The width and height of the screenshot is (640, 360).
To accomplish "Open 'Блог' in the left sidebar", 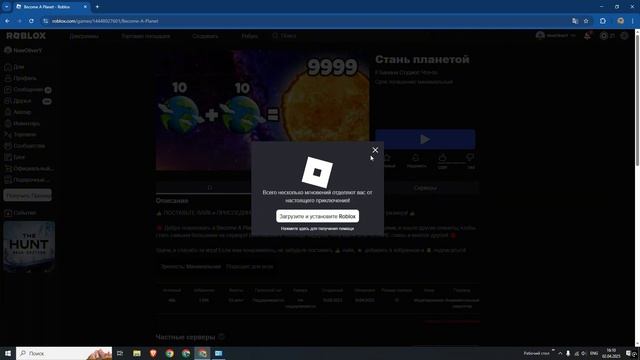I will [19, 157].
